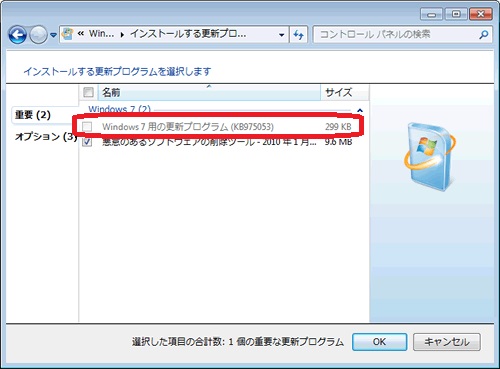The height and width of the screenshot is (369, 500).
Task: Click the インストールする更新プロ... breadcrumb
Action: [x=188, y=34]
